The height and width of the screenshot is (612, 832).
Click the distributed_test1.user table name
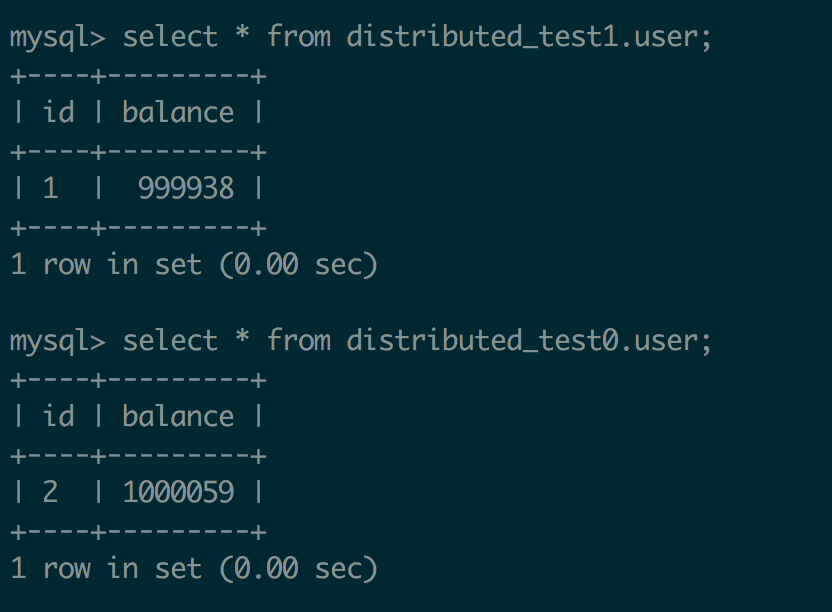528,37
